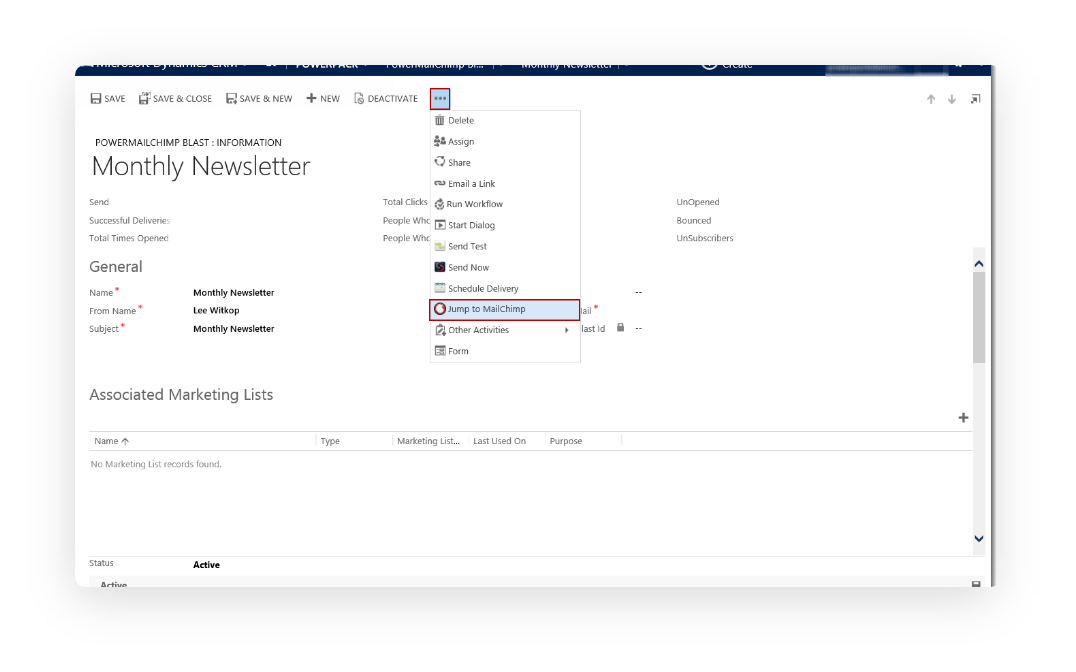Click the vertical scrollbar thumb
The width and height of the screenshot is (1076, 672).
pyautogui.click(x=979, y=317)
